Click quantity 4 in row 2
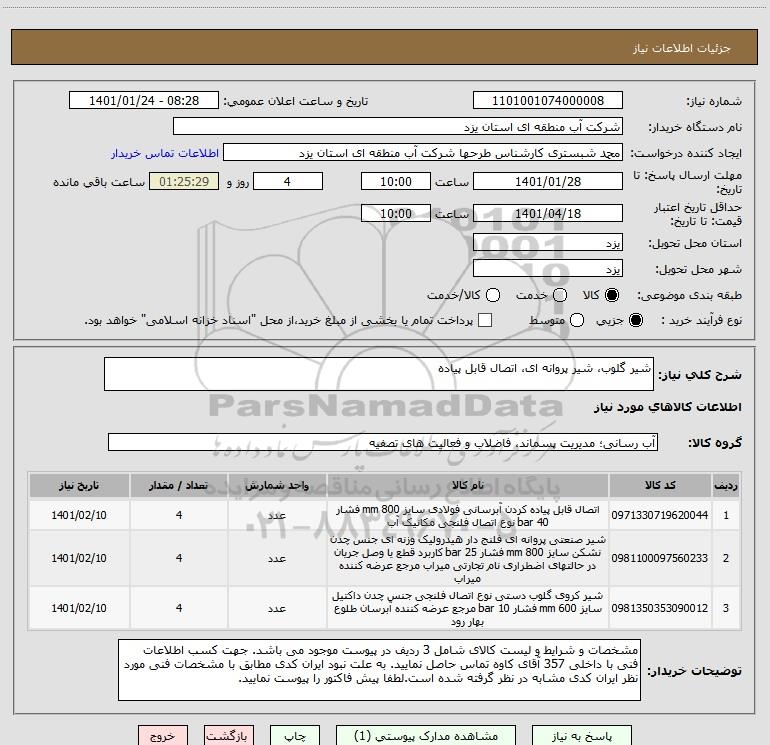This screenshot has height=745, width=770. [x=179, y=558]
